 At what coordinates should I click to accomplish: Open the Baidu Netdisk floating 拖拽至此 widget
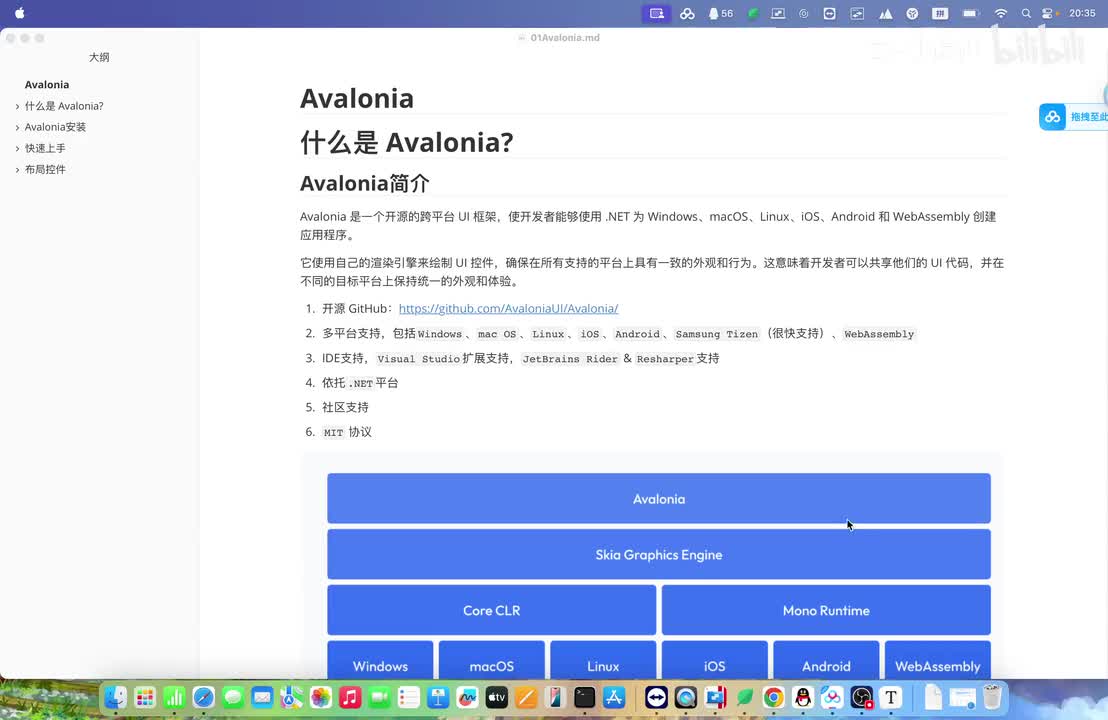(1073, 117)
